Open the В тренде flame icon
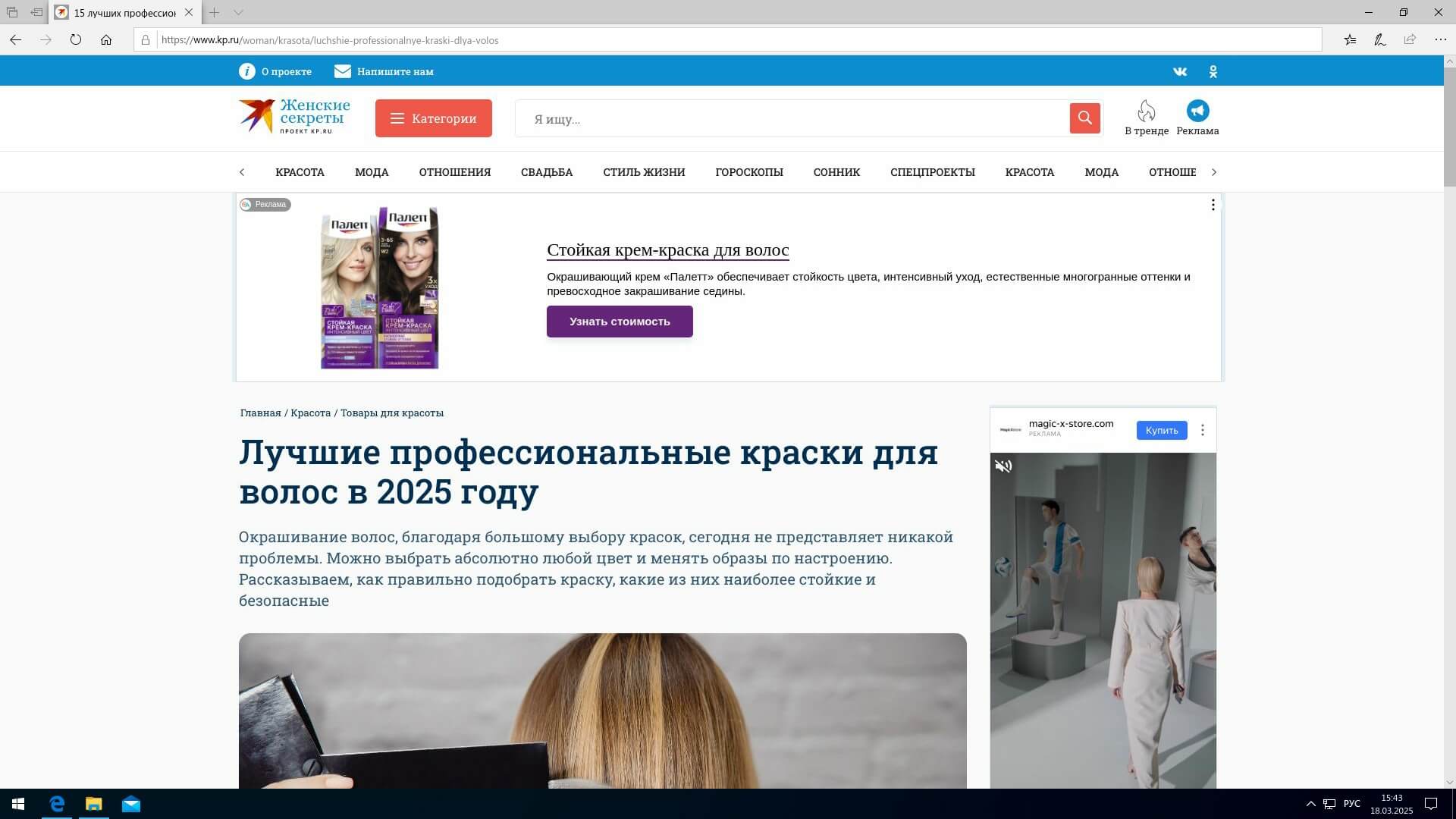The image size is (1456, 819). [x=1146, y=111]
